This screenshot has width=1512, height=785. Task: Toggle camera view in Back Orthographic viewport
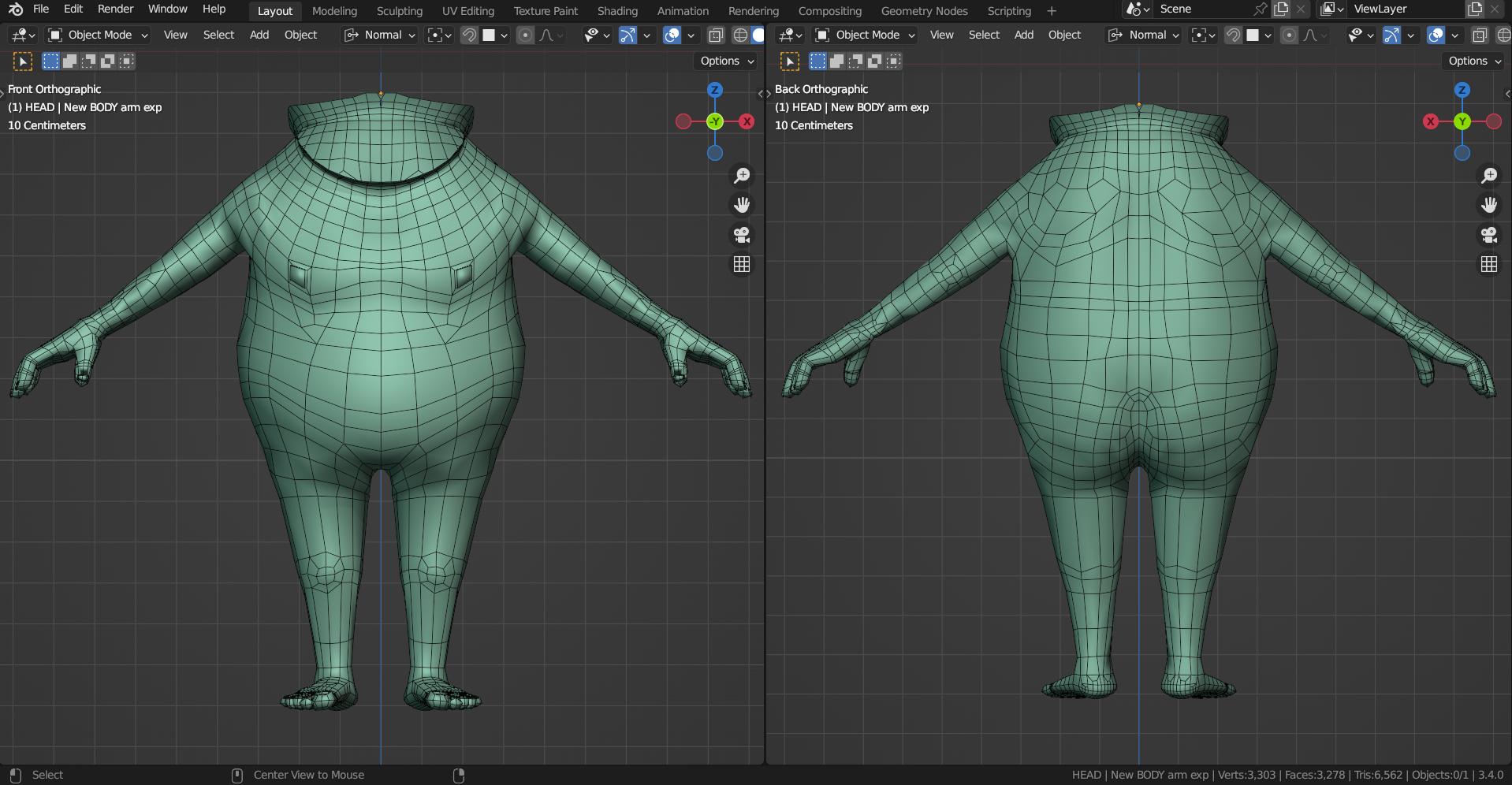(1489, 235)
